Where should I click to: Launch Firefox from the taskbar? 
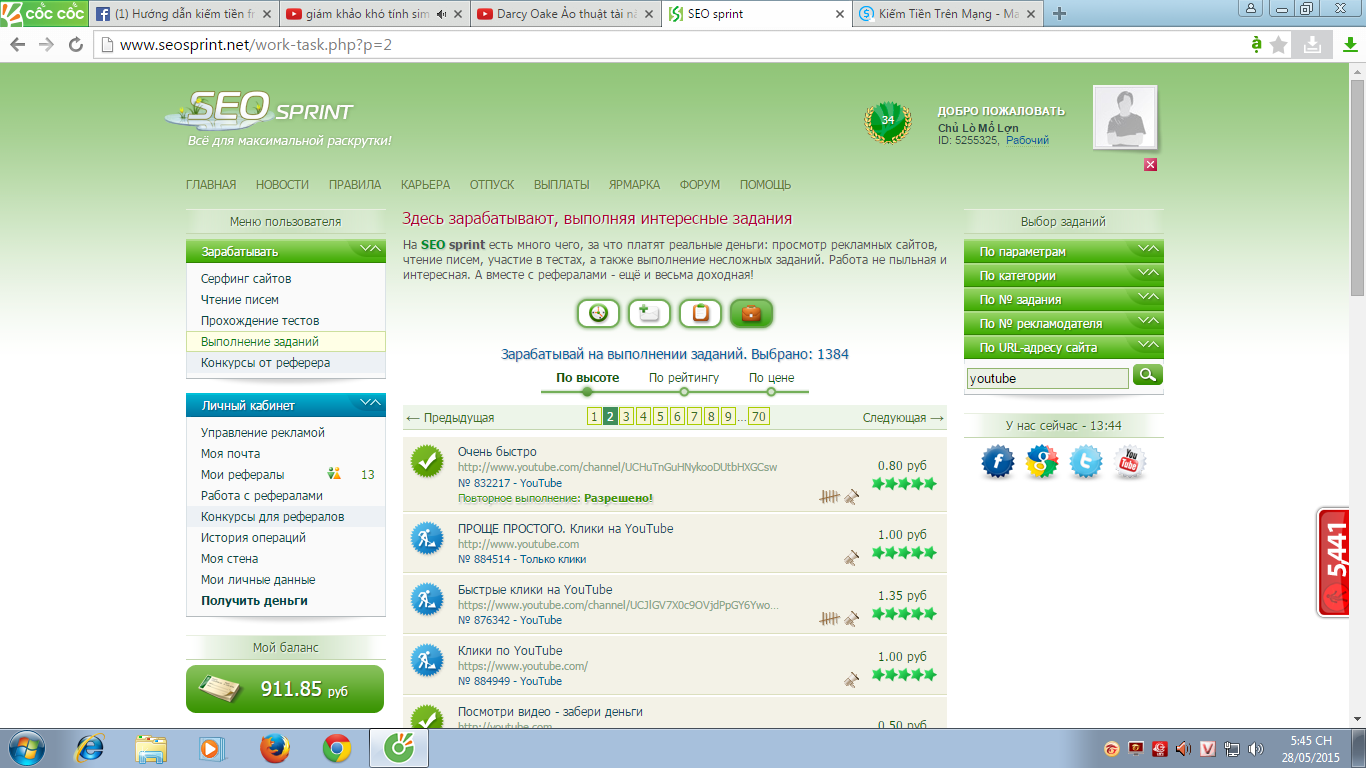(273, 748)
